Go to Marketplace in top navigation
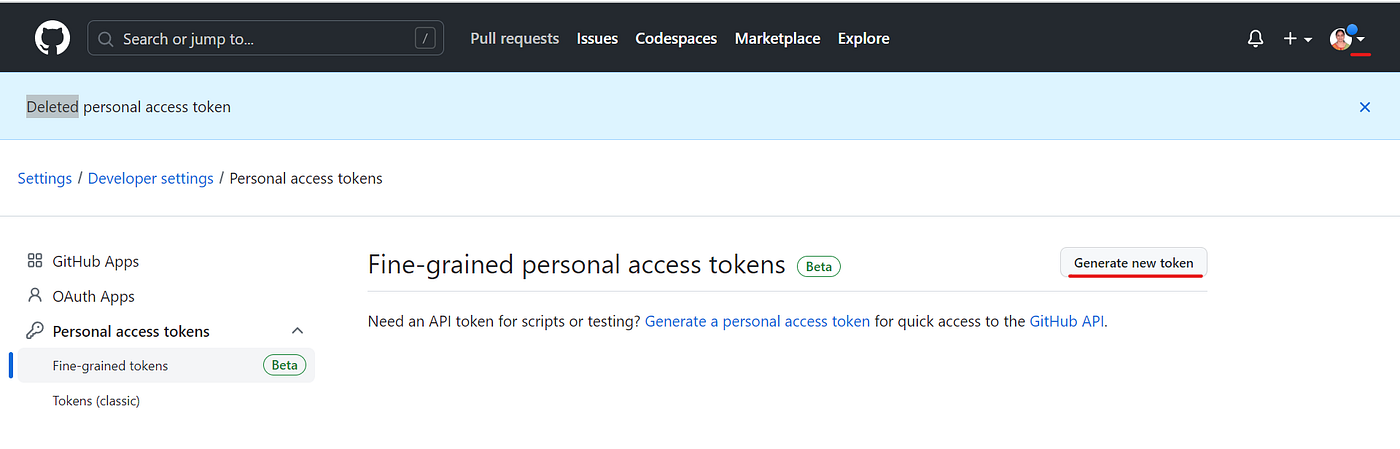 click(777, 39)
